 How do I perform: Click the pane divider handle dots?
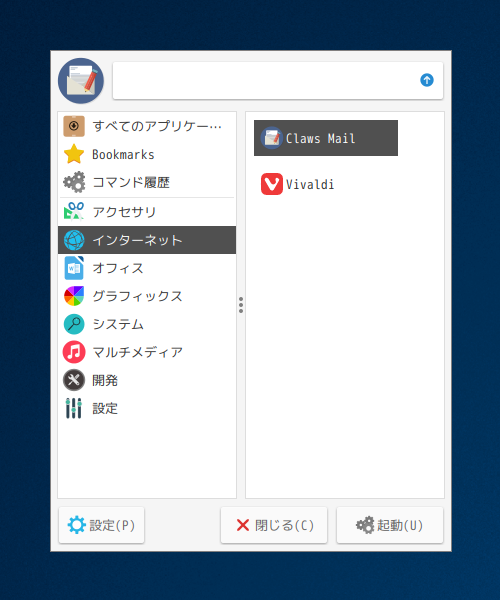pyautogui.click(x=241, y=305)
